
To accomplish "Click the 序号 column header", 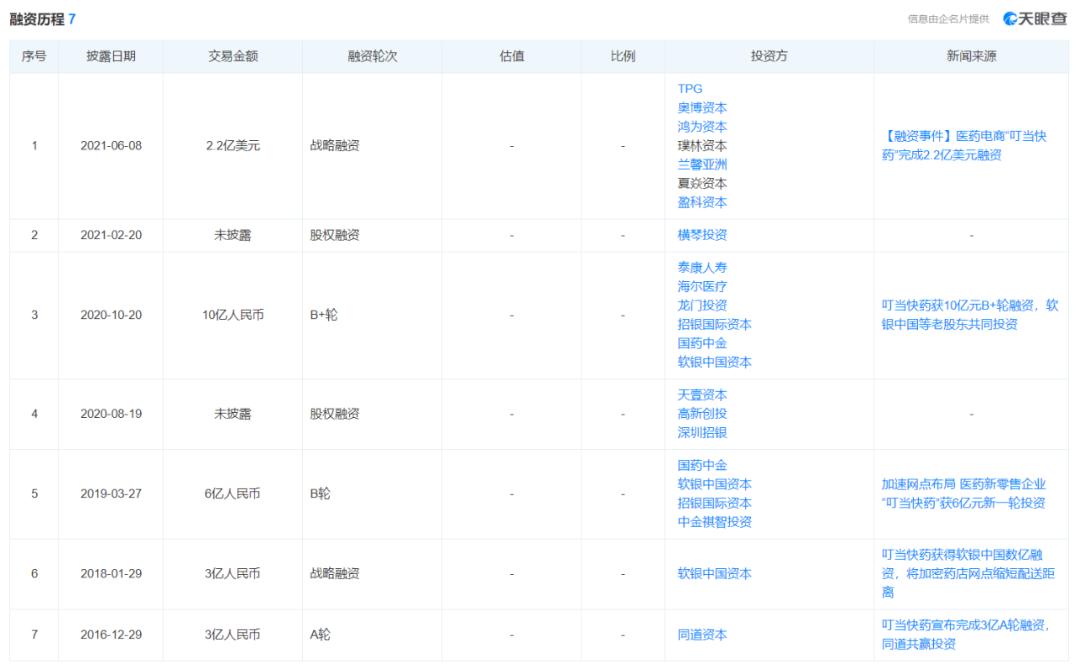I will [34, 56].
